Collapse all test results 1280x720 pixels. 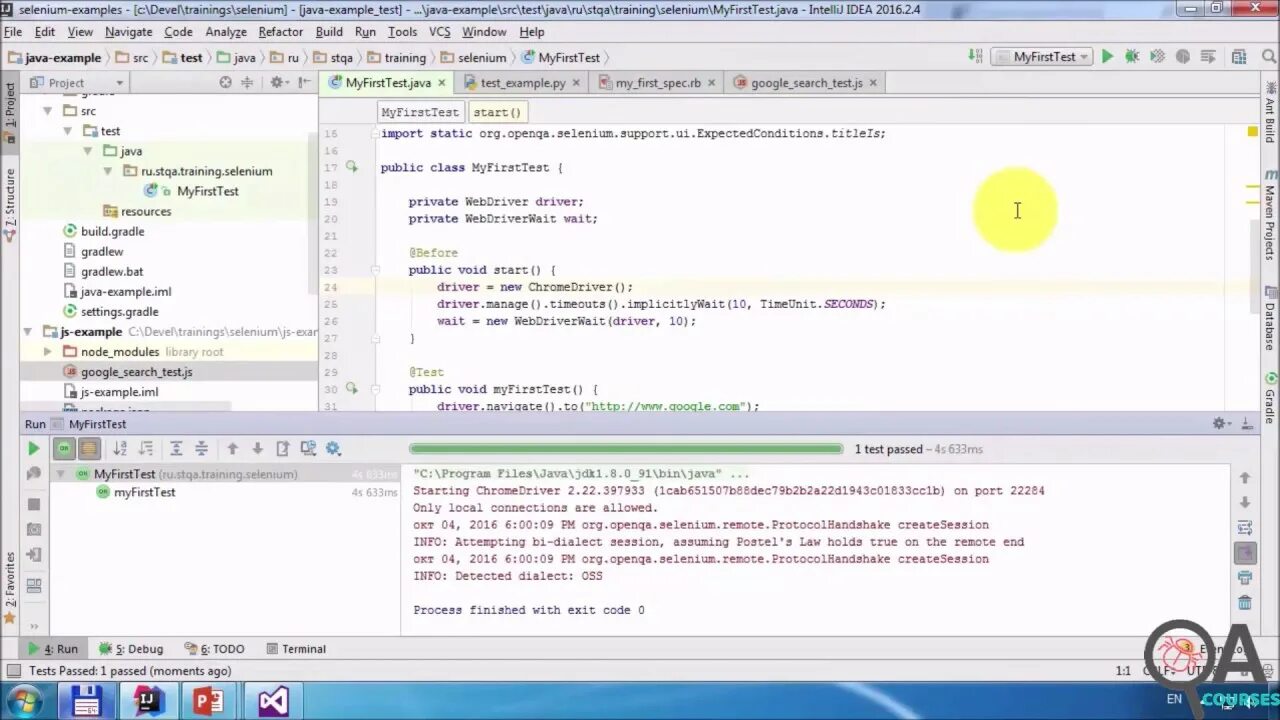pos(201,449)
